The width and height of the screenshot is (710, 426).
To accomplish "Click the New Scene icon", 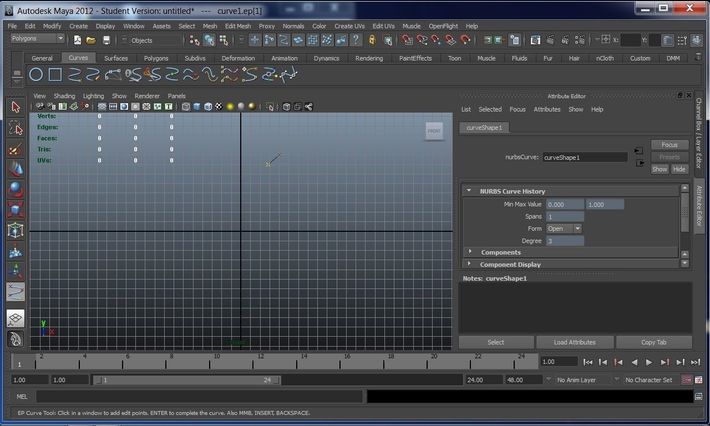I will tap(77, 40).
